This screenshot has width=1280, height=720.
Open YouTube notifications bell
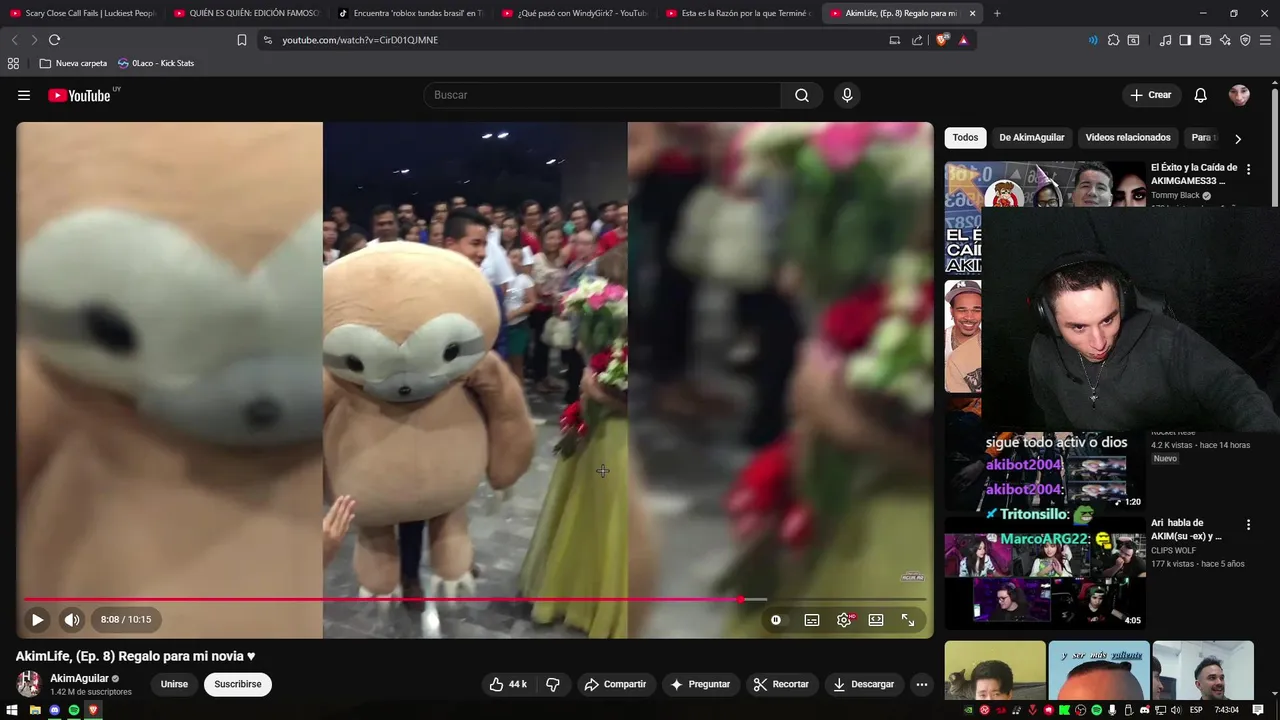[1201, 95]
